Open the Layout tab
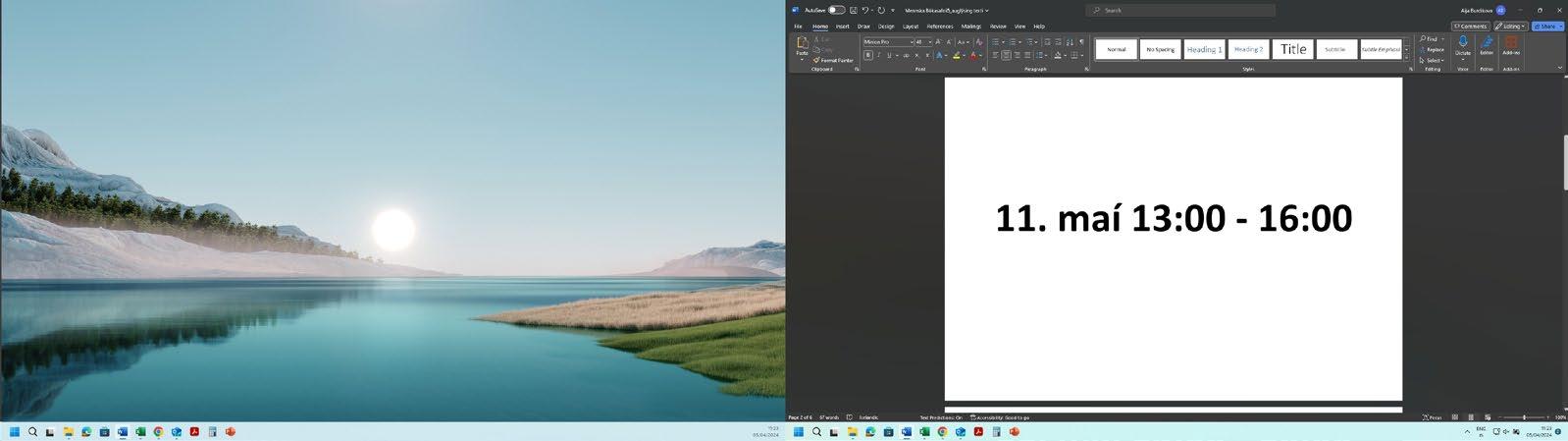The image size is (1568, 441). click(911, 27)
